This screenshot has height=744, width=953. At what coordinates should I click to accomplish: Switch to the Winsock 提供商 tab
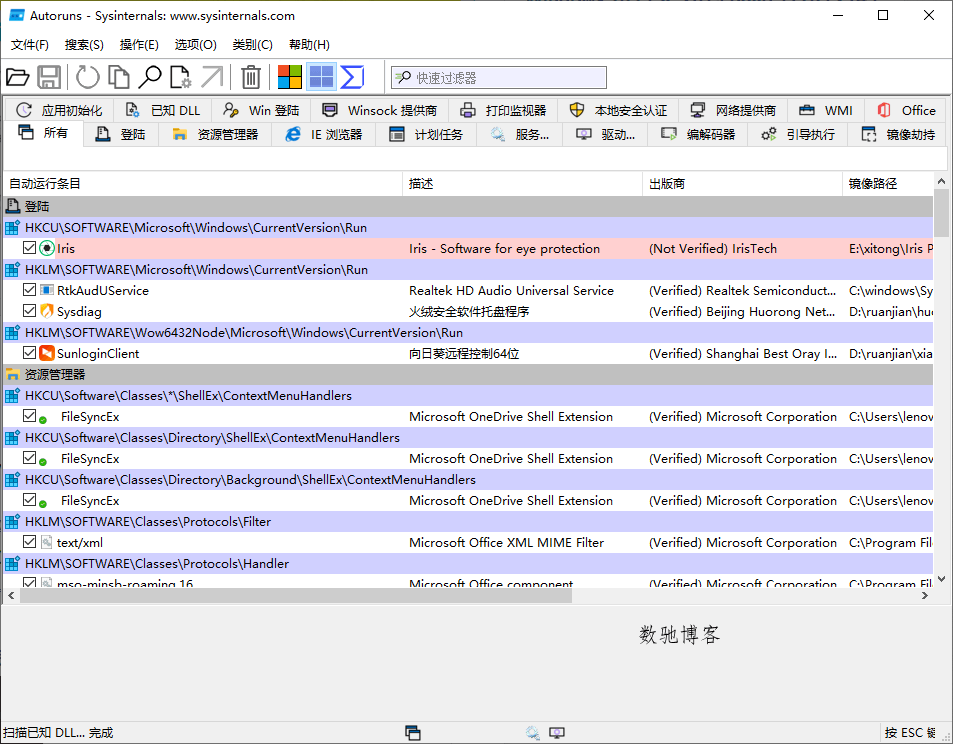coord(380,111)
